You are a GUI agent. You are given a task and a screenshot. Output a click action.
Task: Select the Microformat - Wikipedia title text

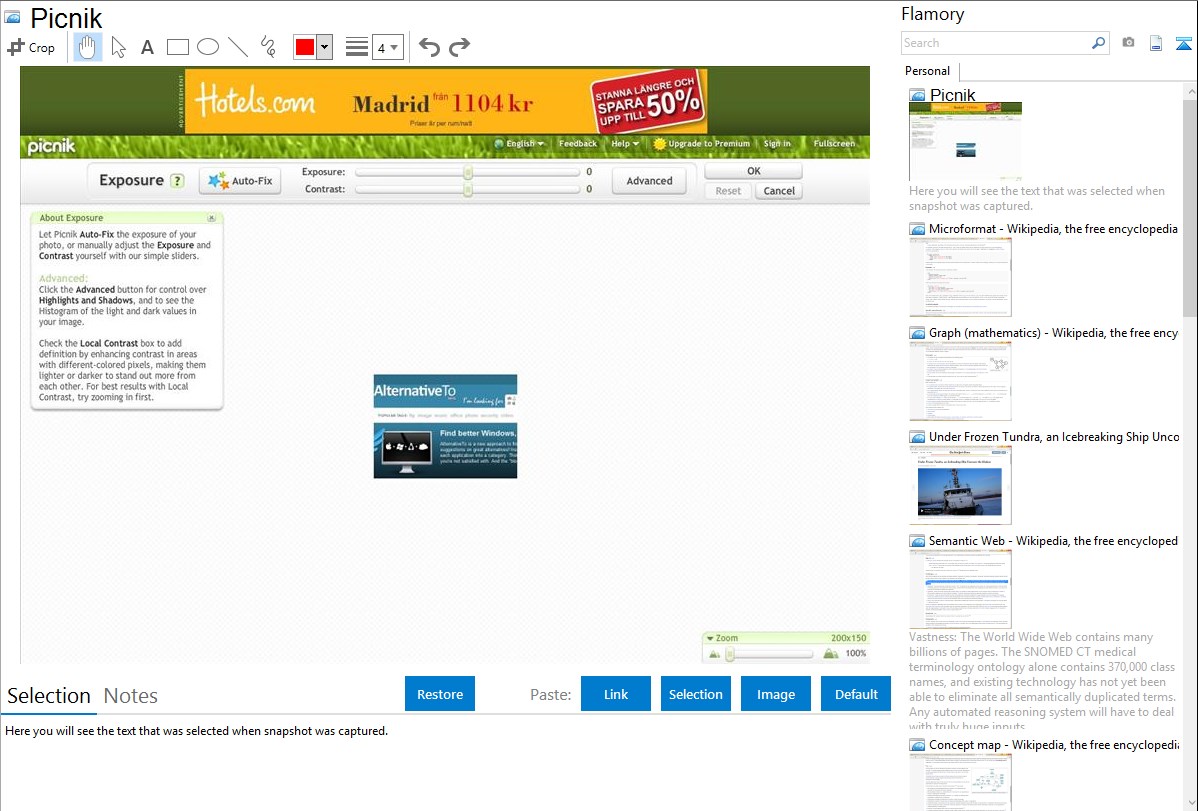(x=1053, y=229)
